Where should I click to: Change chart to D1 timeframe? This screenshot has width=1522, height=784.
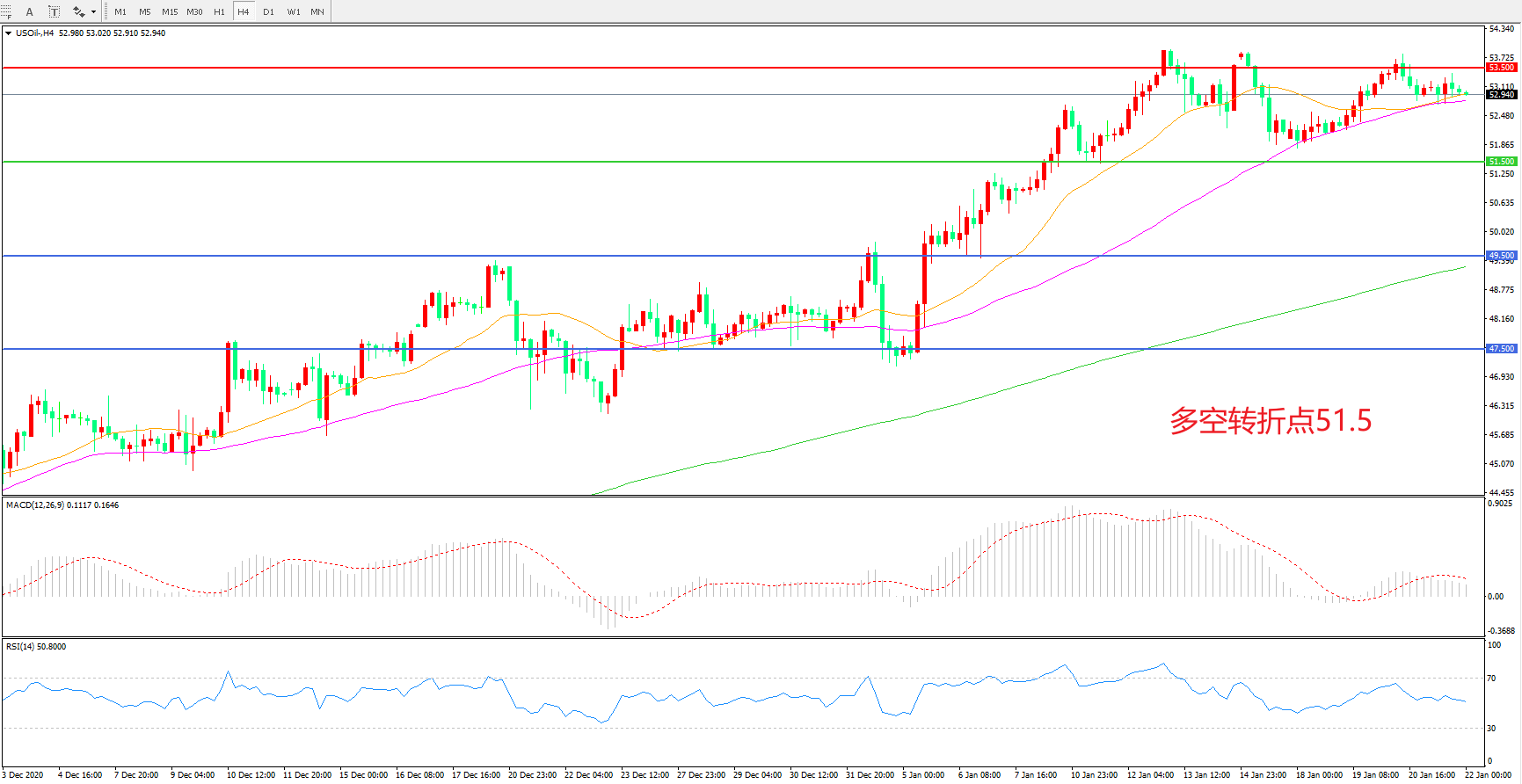[268, 11]
